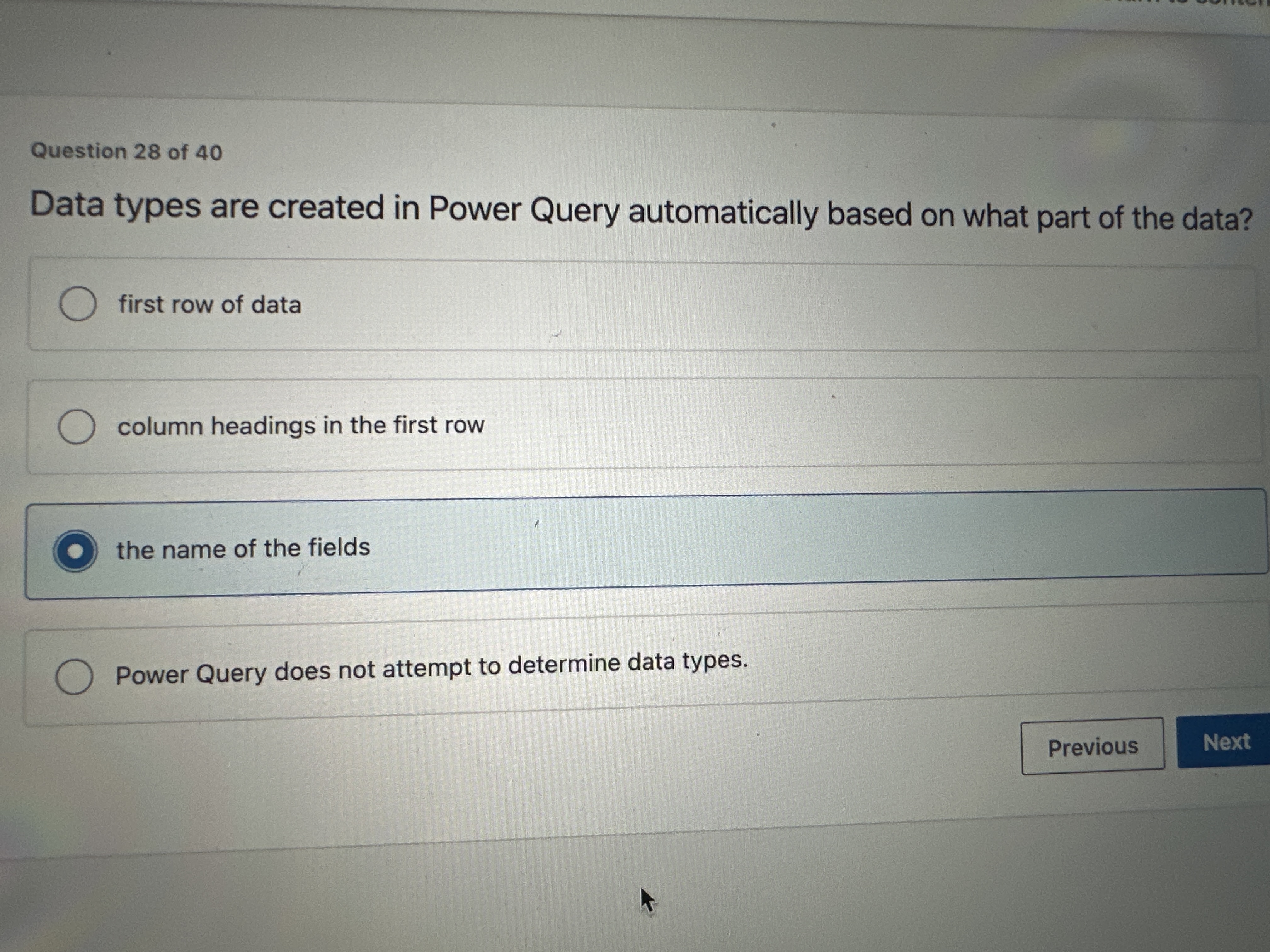The image size is (1270, 952).
Task: Select the 'Power Query does not attempt' radio button
Action: [74, 677]
